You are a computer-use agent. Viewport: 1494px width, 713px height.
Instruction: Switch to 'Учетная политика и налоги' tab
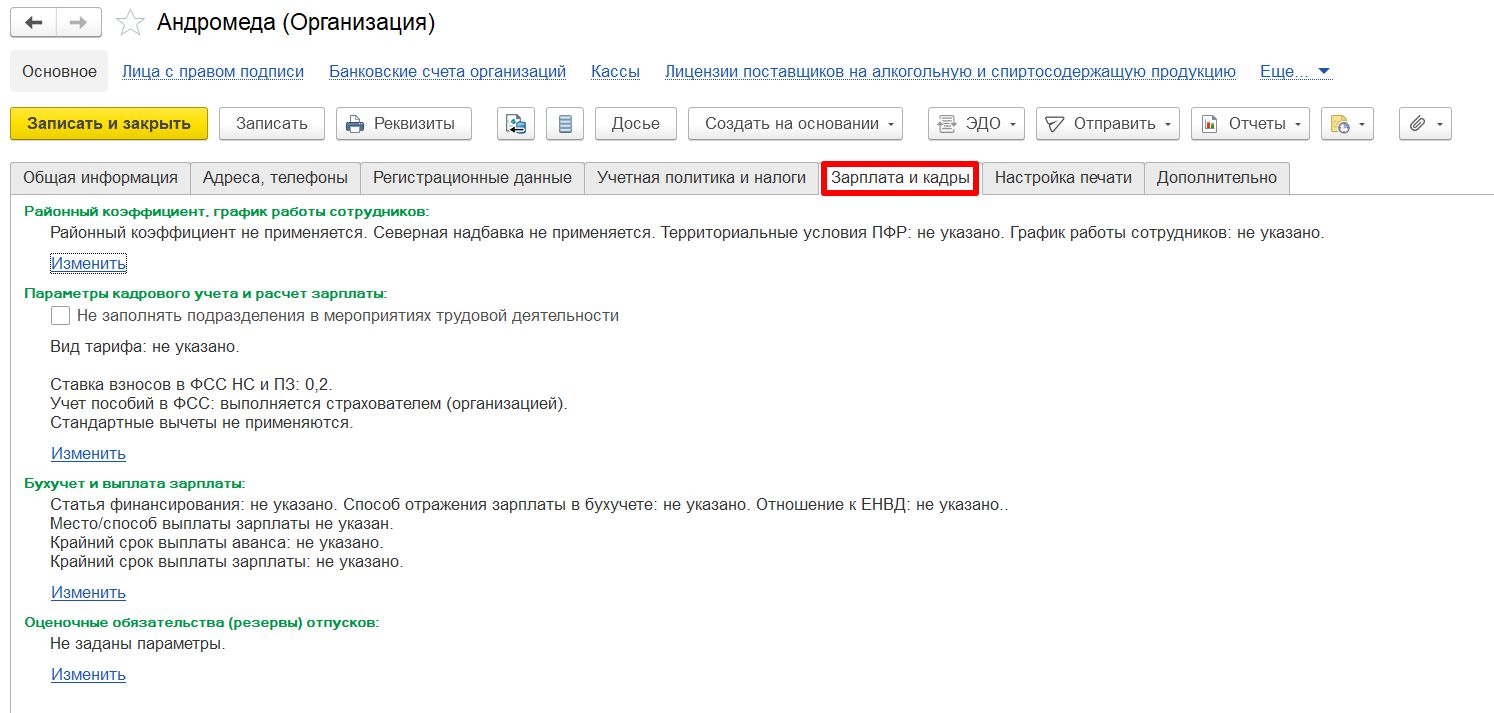coord(701,178)
